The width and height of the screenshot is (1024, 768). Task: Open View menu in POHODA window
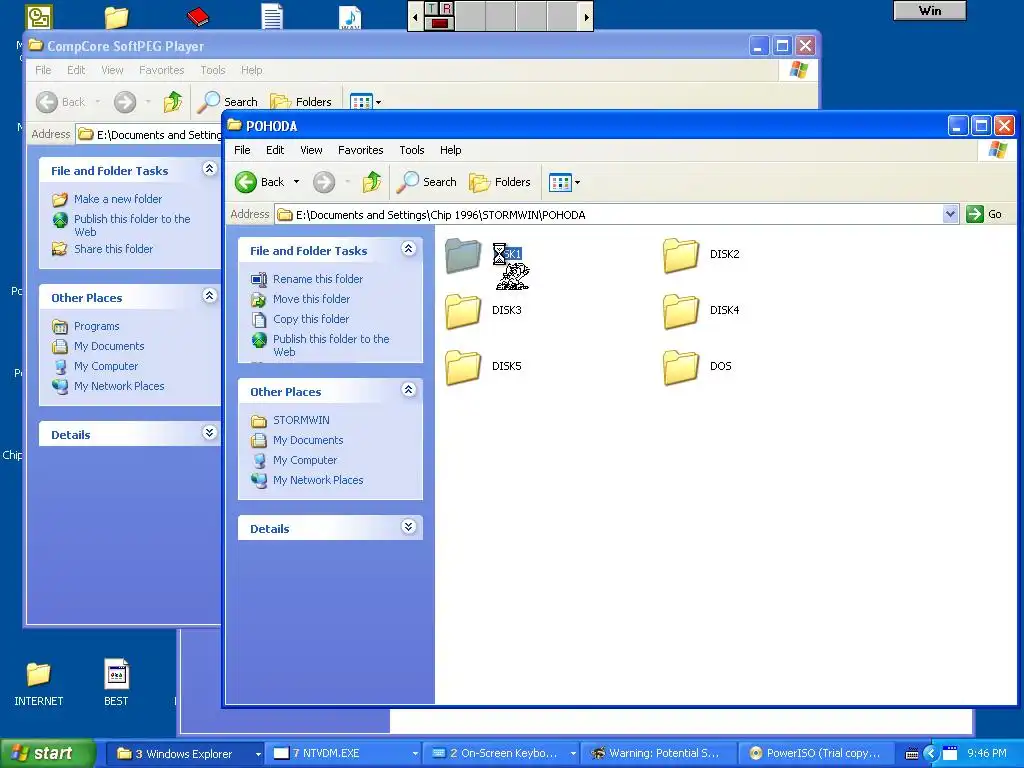311,150
